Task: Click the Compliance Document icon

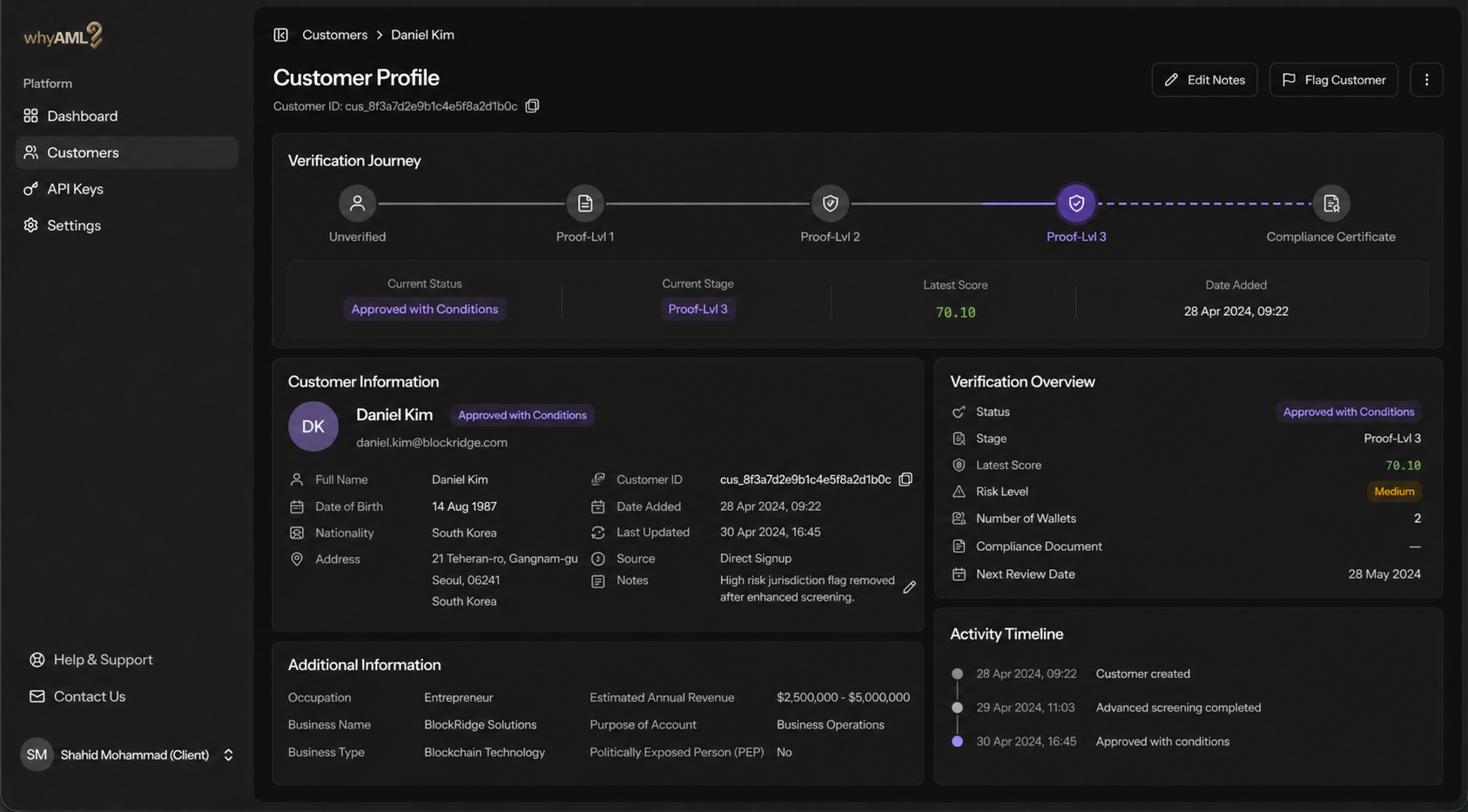Action: (x=959, y=547)
